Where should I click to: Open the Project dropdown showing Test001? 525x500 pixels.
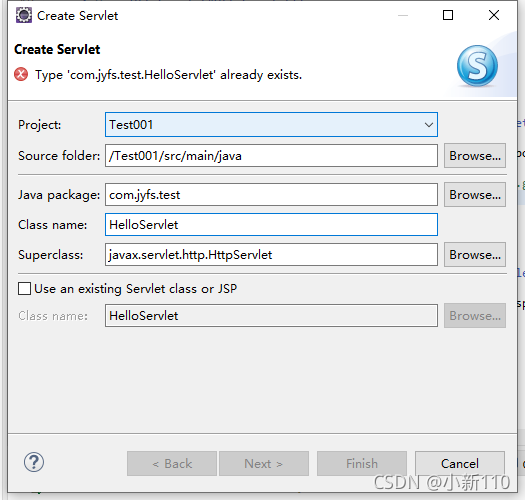pos(271,125)
